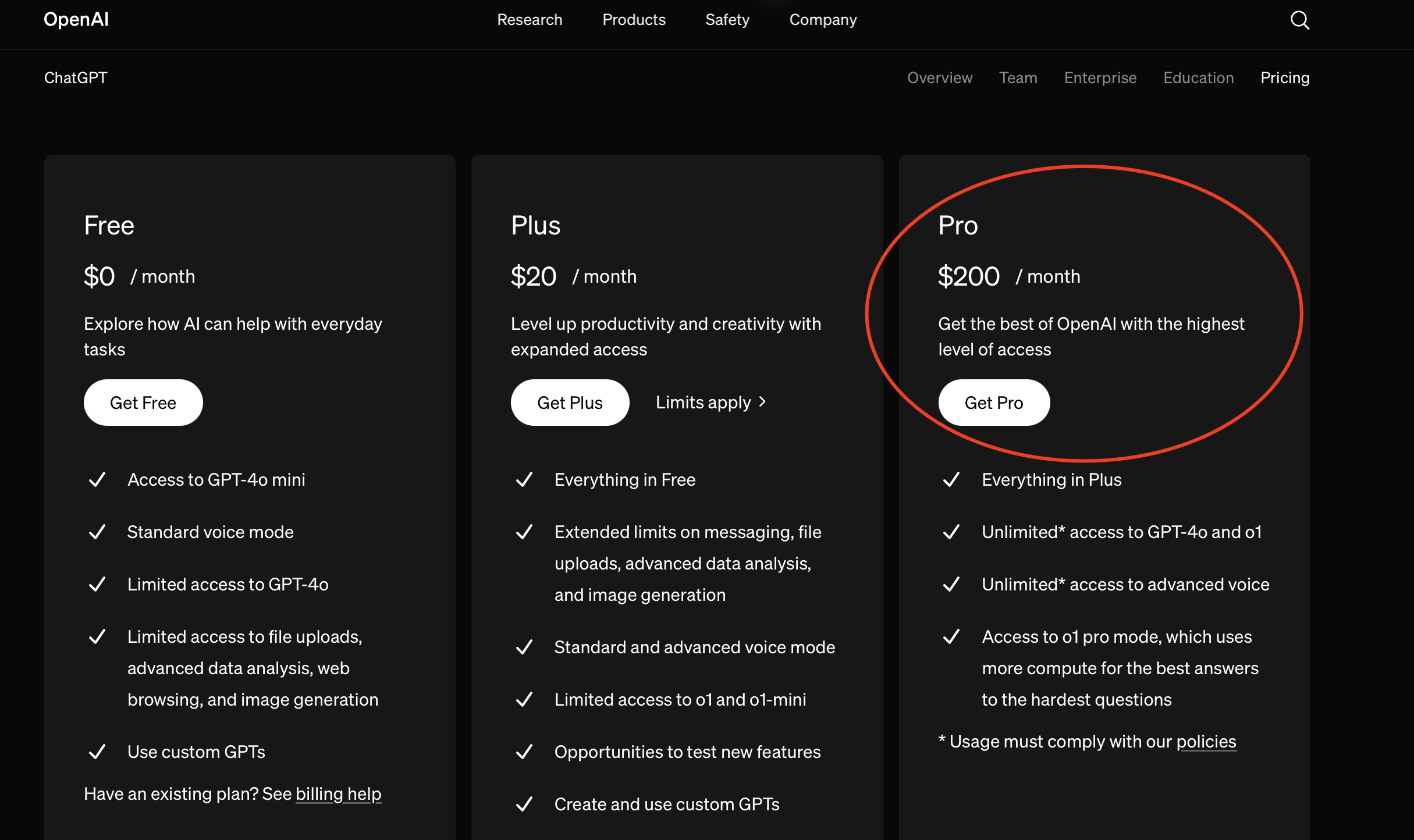Open the Safety navigation menu
The image size is (1414, 840).
(x=727, y=20)
